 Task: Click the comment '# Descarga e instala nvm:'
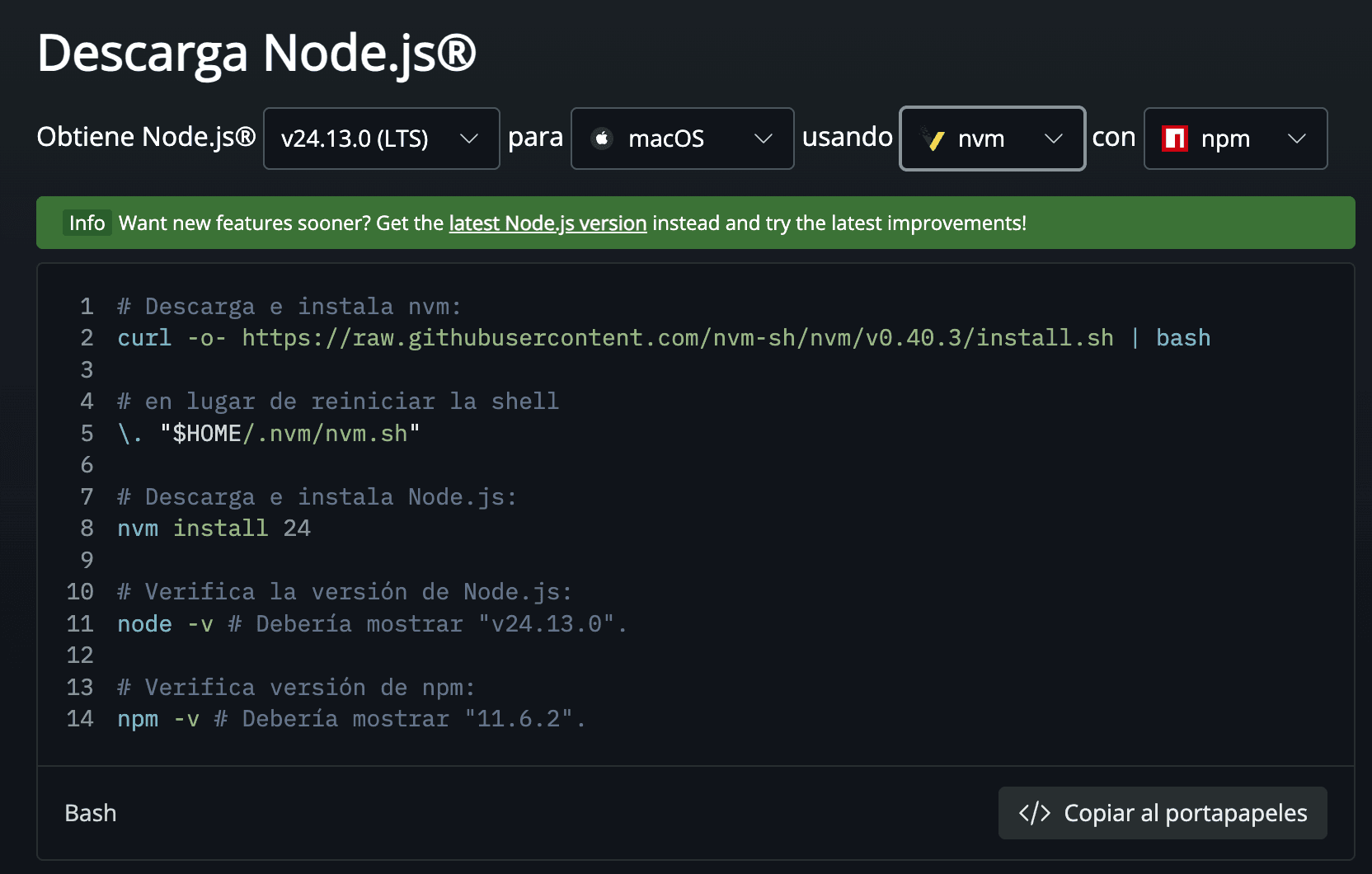(x=289, y=307)
